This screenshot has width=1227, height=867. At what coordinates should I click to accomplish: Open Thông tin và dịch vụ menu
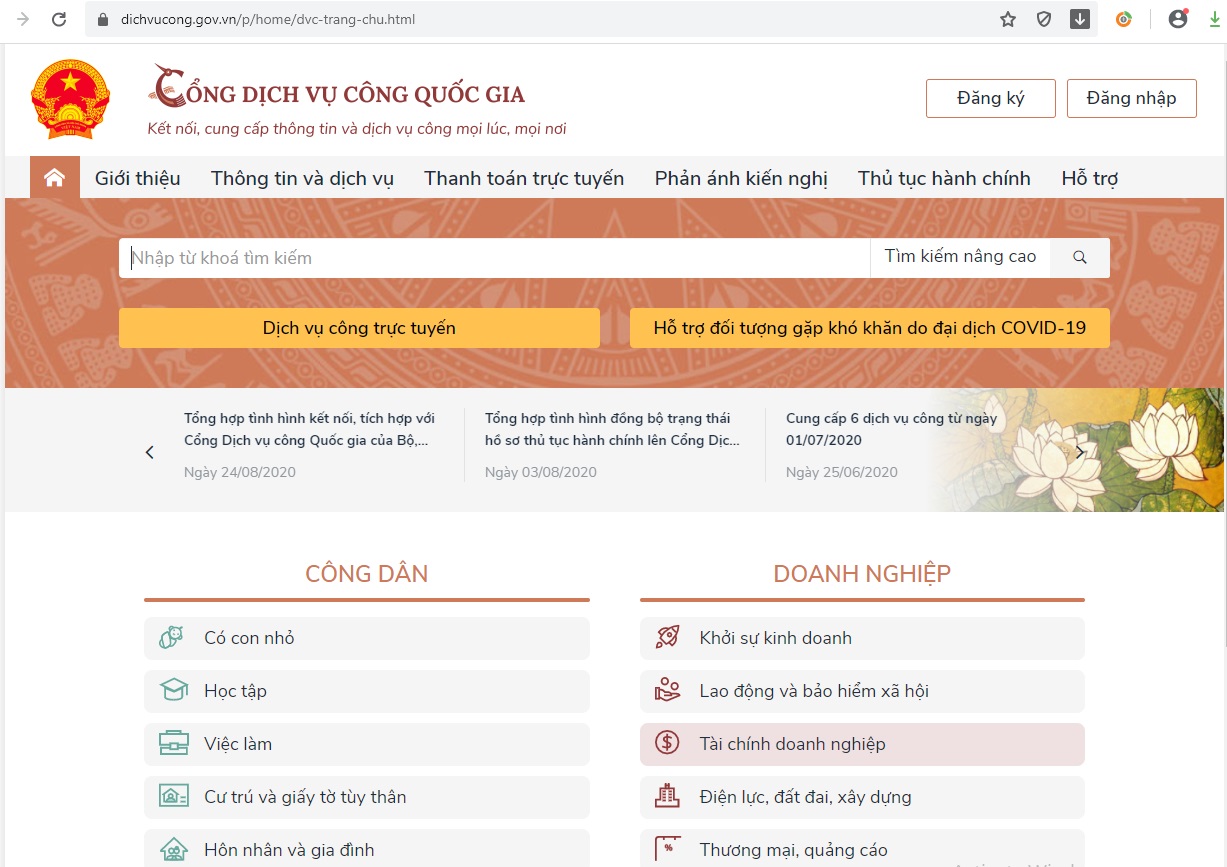tap(302, 178)
